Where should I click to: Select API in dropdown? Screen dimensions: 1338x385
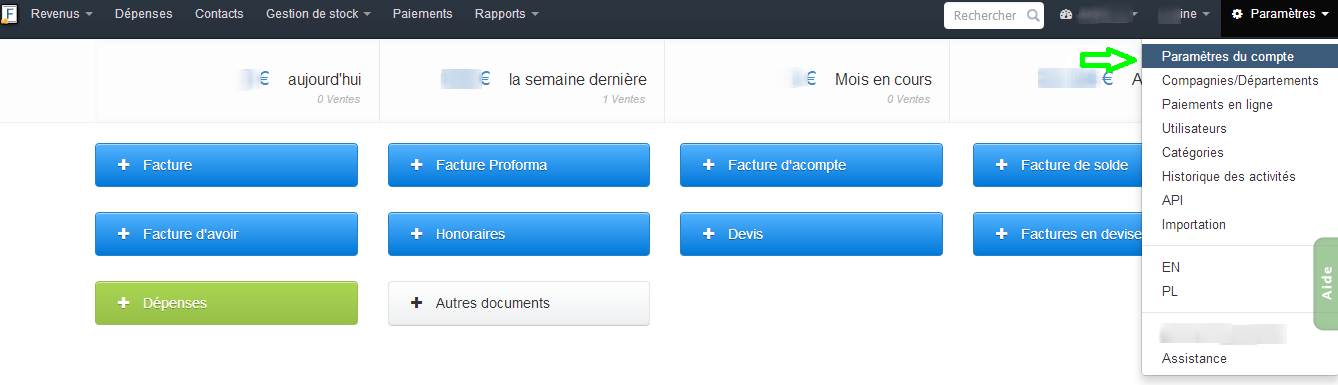point(1239,201)
